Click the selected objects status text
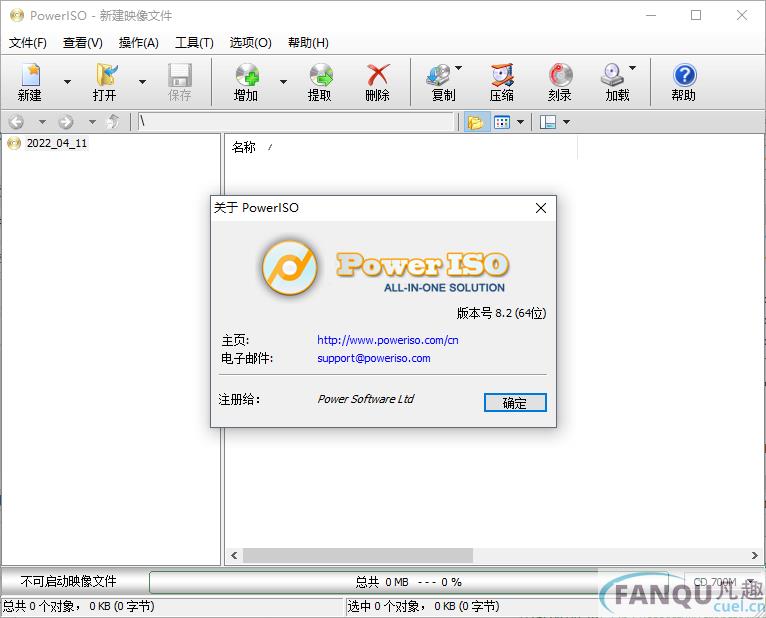The image size is (766, 618). click(x=424, y=606)
